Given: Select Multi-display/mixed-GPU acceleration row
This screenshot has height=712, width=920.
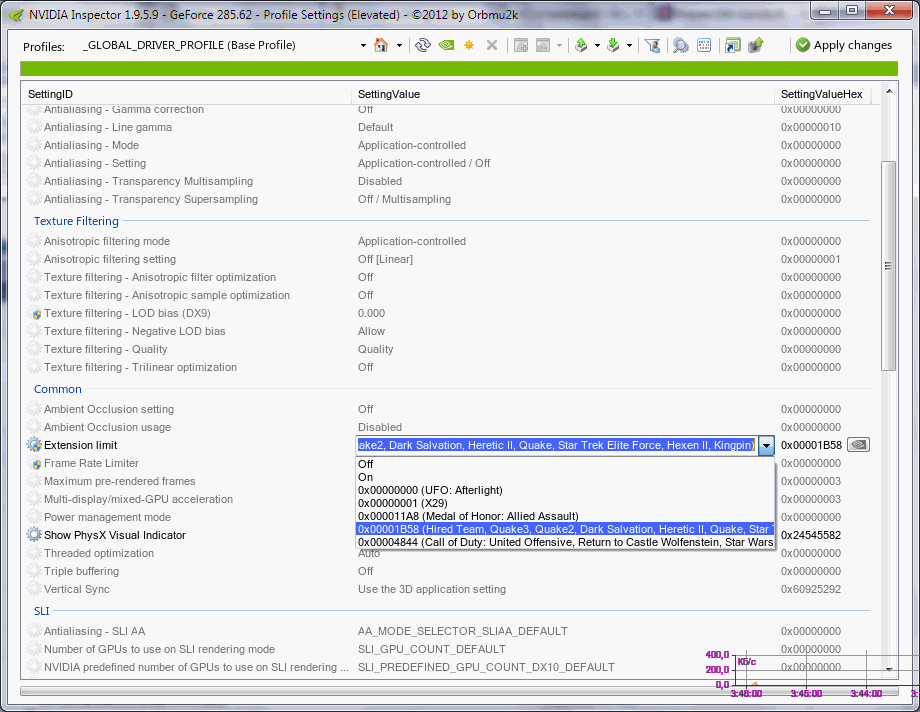Looking at the screenshot, I should [448, 499].
